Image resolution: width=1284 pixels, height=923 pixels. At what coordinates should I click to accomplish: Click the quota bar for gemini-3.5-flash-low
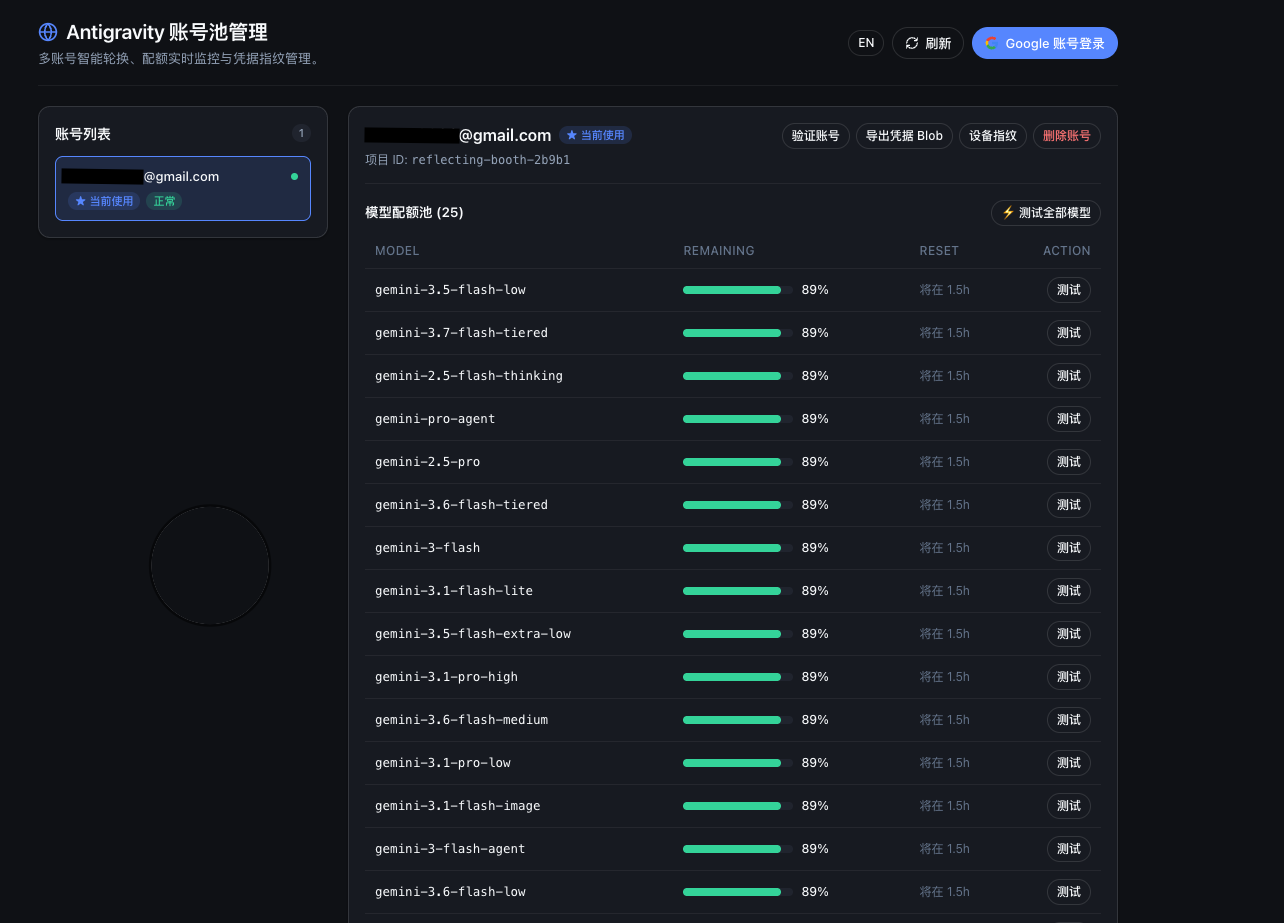pos(738,290)
